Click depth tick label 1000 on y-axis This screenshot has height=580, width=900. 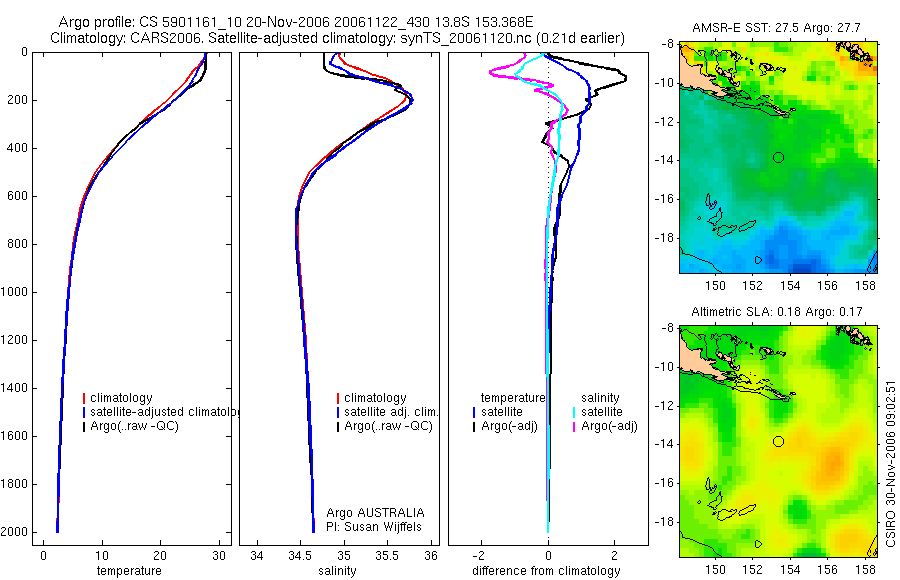pyautogui.click(x=16, y=292)
